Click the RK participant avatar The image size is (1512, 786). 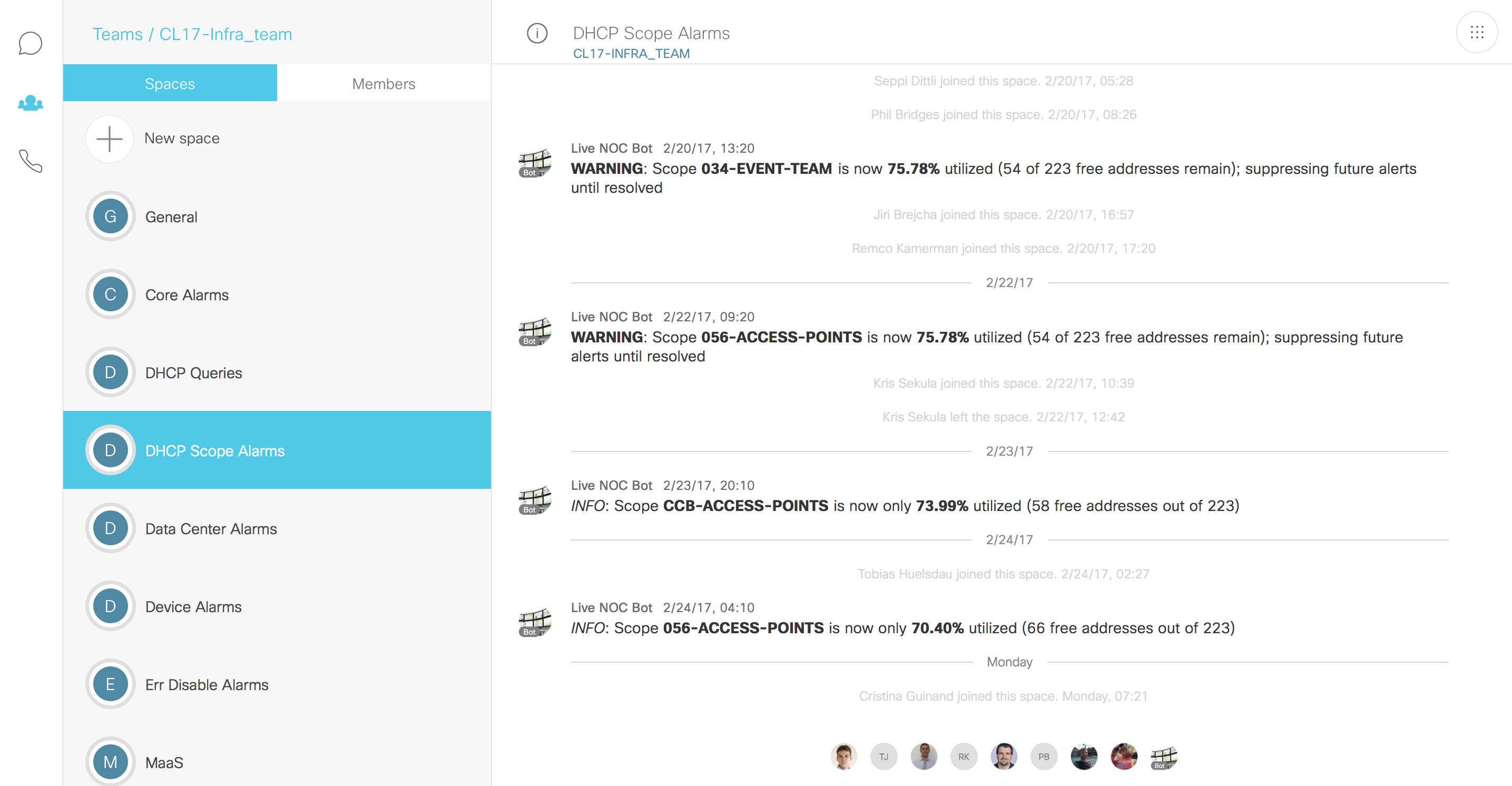[x=964, y=756]
